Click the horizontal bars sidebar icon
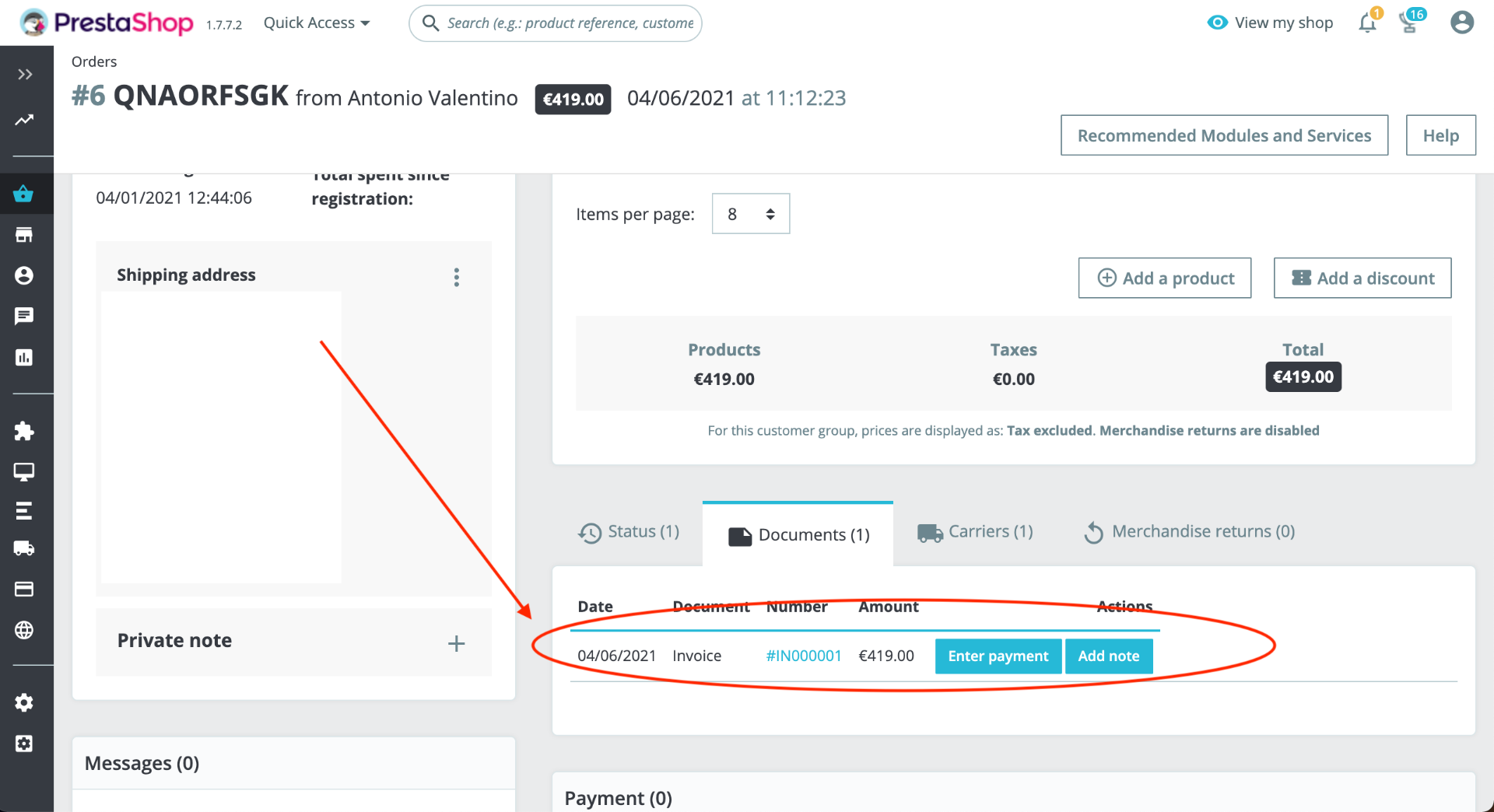Screen dimensions: 1494x812 [x=24, y=511]
